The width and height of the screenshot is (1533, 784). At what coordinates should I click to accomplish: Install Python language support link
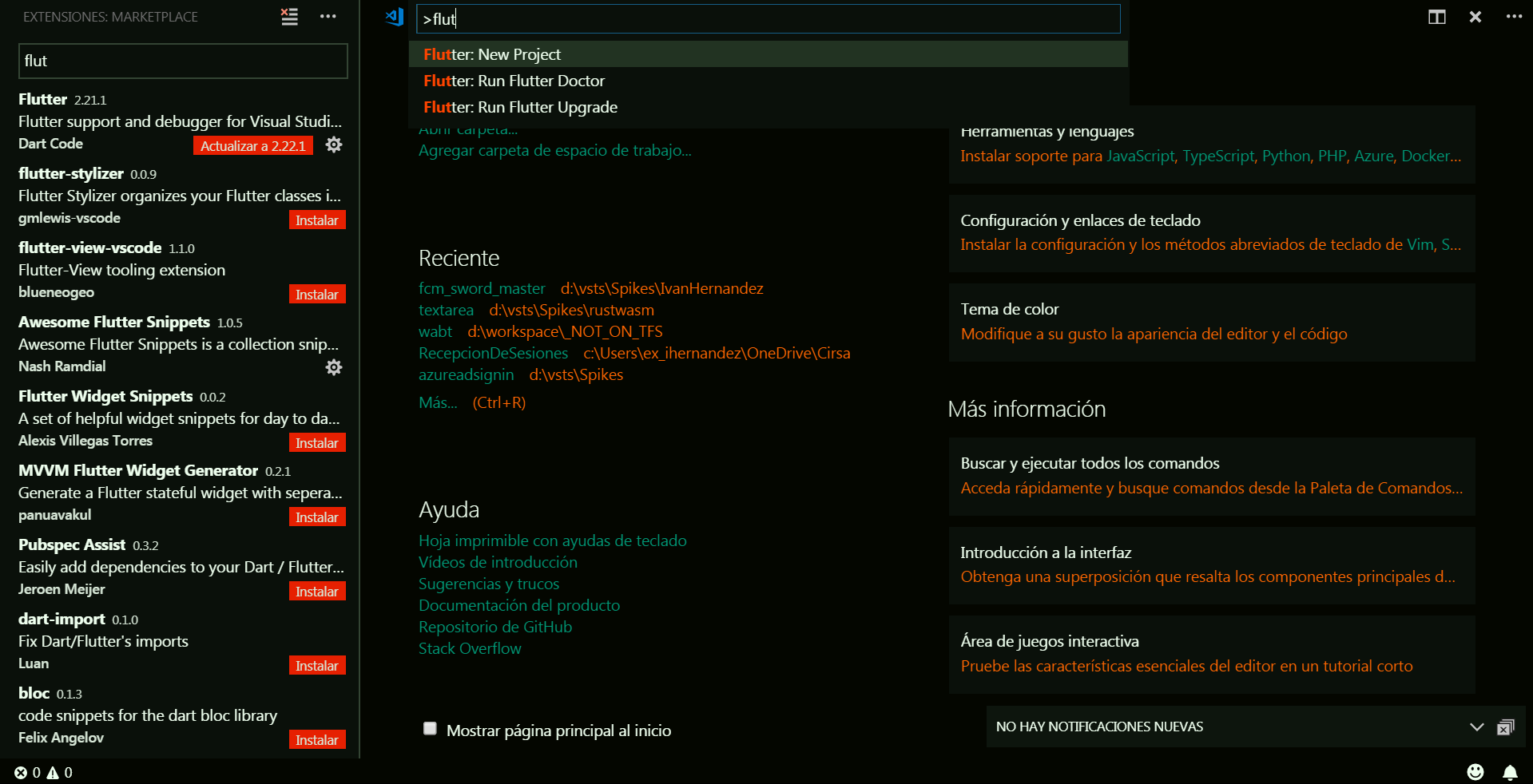pyautogui.click(x=1285, y=156)
